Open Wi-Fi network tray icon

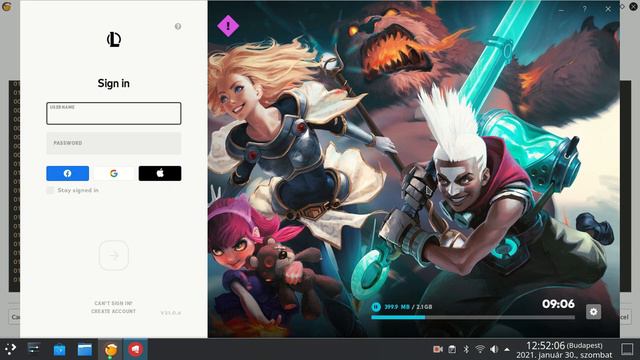pyautogui.click(x=480, y=349)
